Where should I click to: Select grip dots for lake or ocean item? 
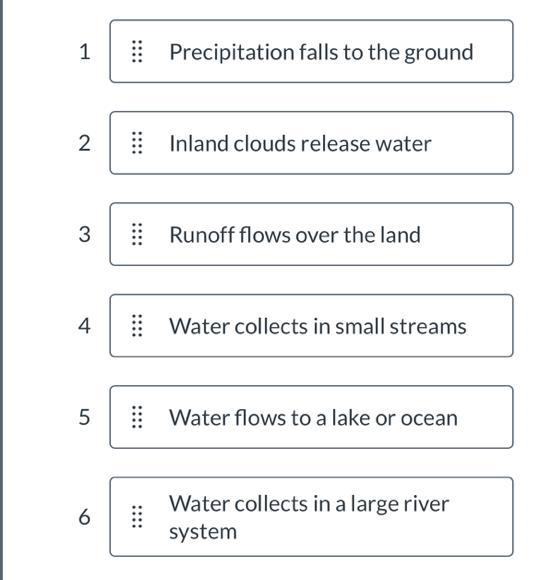[x=137, y=417]
